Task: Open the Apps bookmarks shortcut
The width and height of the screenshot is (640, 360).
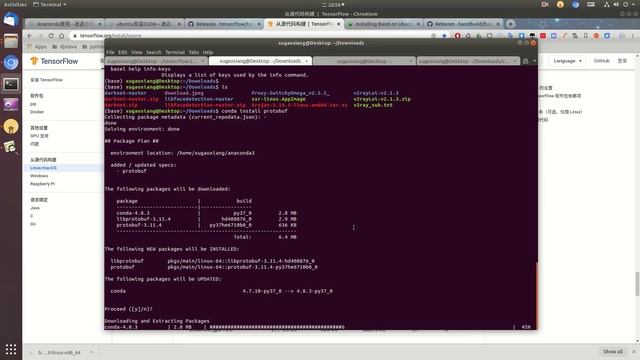Action: click(x=37, y=47)
